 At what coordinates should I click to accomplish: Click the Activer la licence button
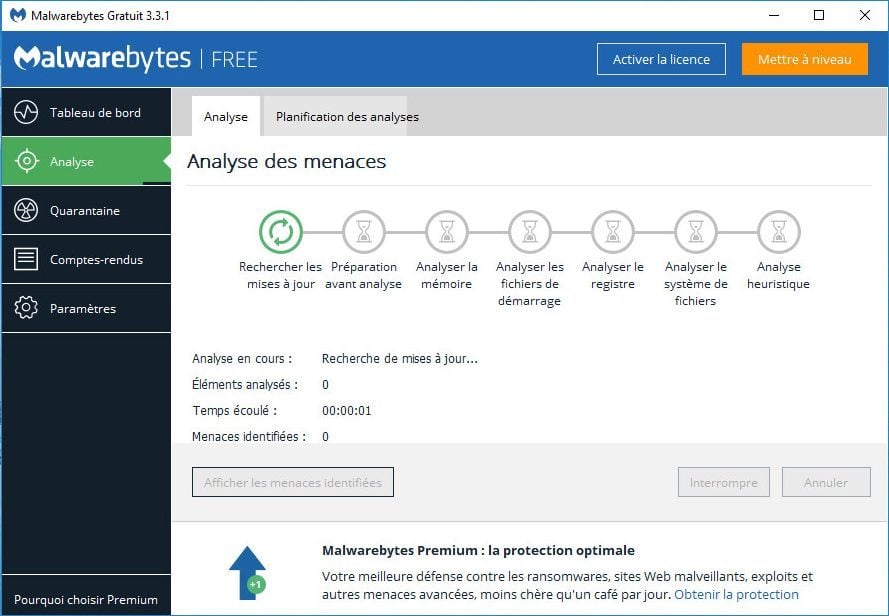[661, 59]
